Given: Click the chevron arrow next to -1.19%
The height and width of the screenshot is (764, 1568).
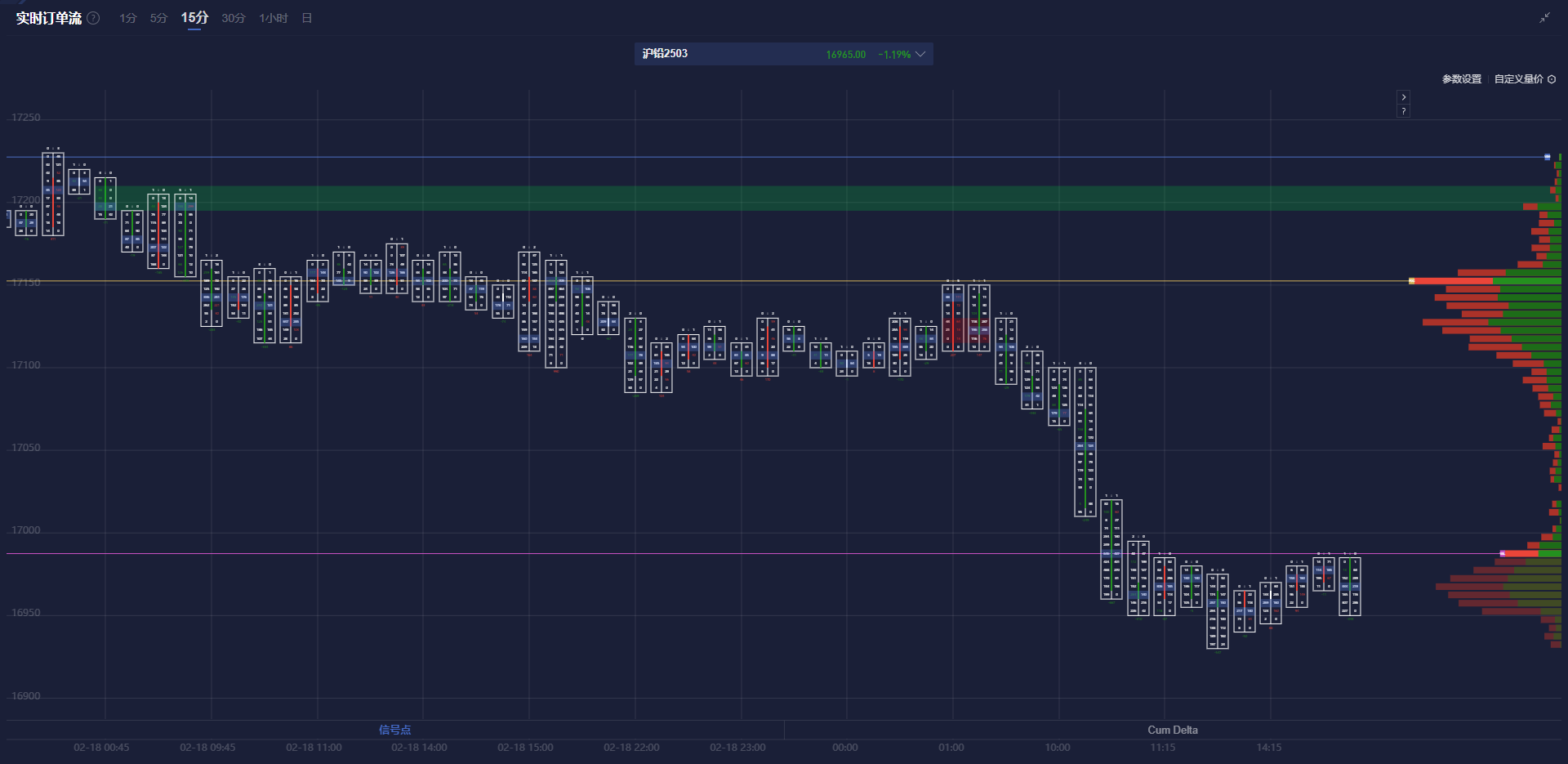Looking at the screenshot, I should click(x=920, y=54).
